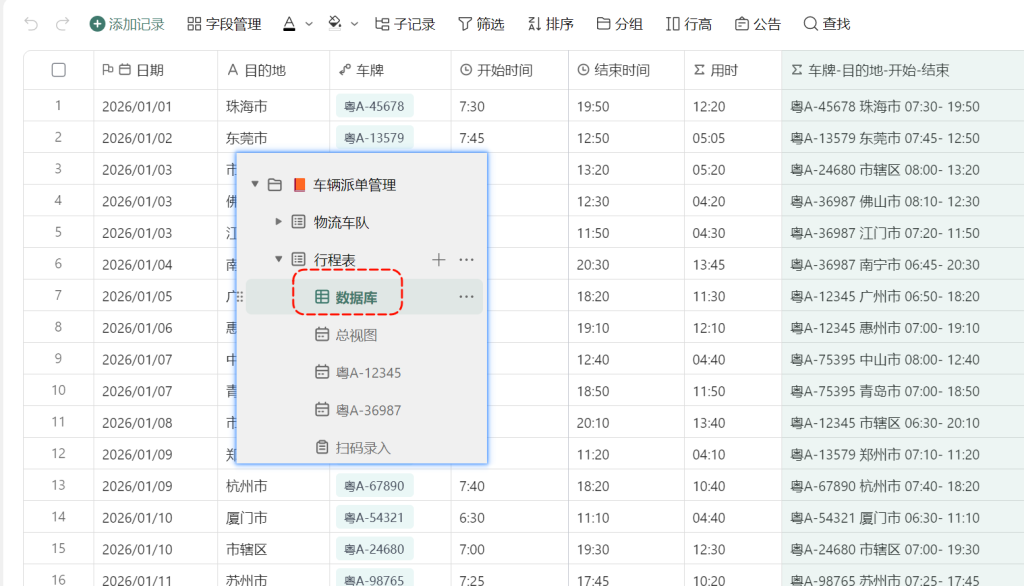Select the 开始时间 column header

(x=510, y=70)
